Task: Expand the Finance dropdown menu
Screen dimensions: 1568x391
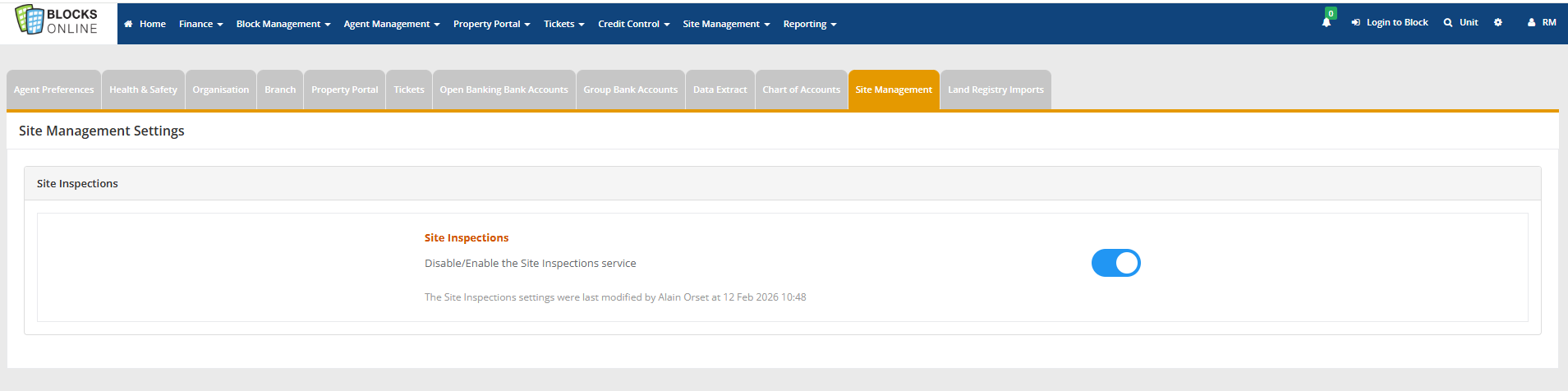Action: [200, 24]
